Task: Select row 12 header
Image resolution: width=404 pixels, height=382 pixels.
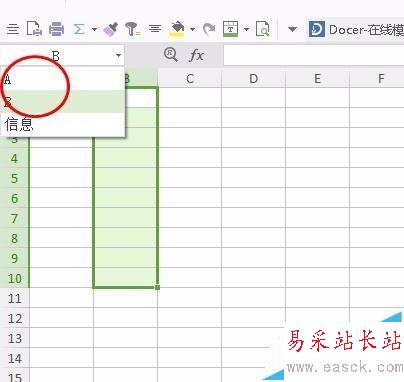Action: point(14,318)
